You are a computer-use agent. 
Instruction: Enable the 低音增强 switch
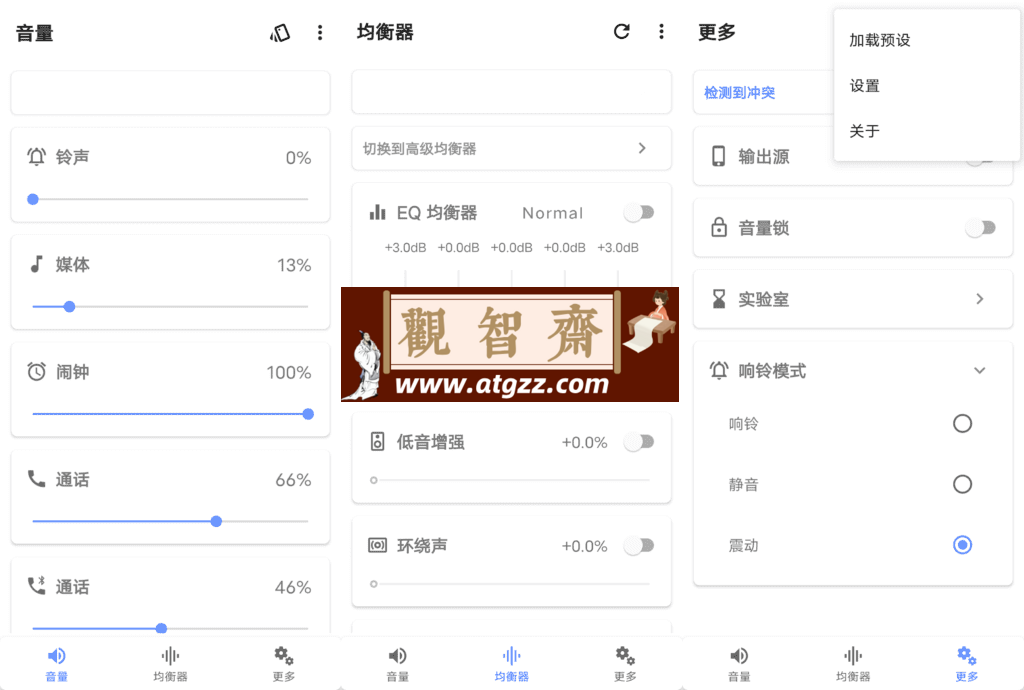pyautogui.click(x=639, y=442)
